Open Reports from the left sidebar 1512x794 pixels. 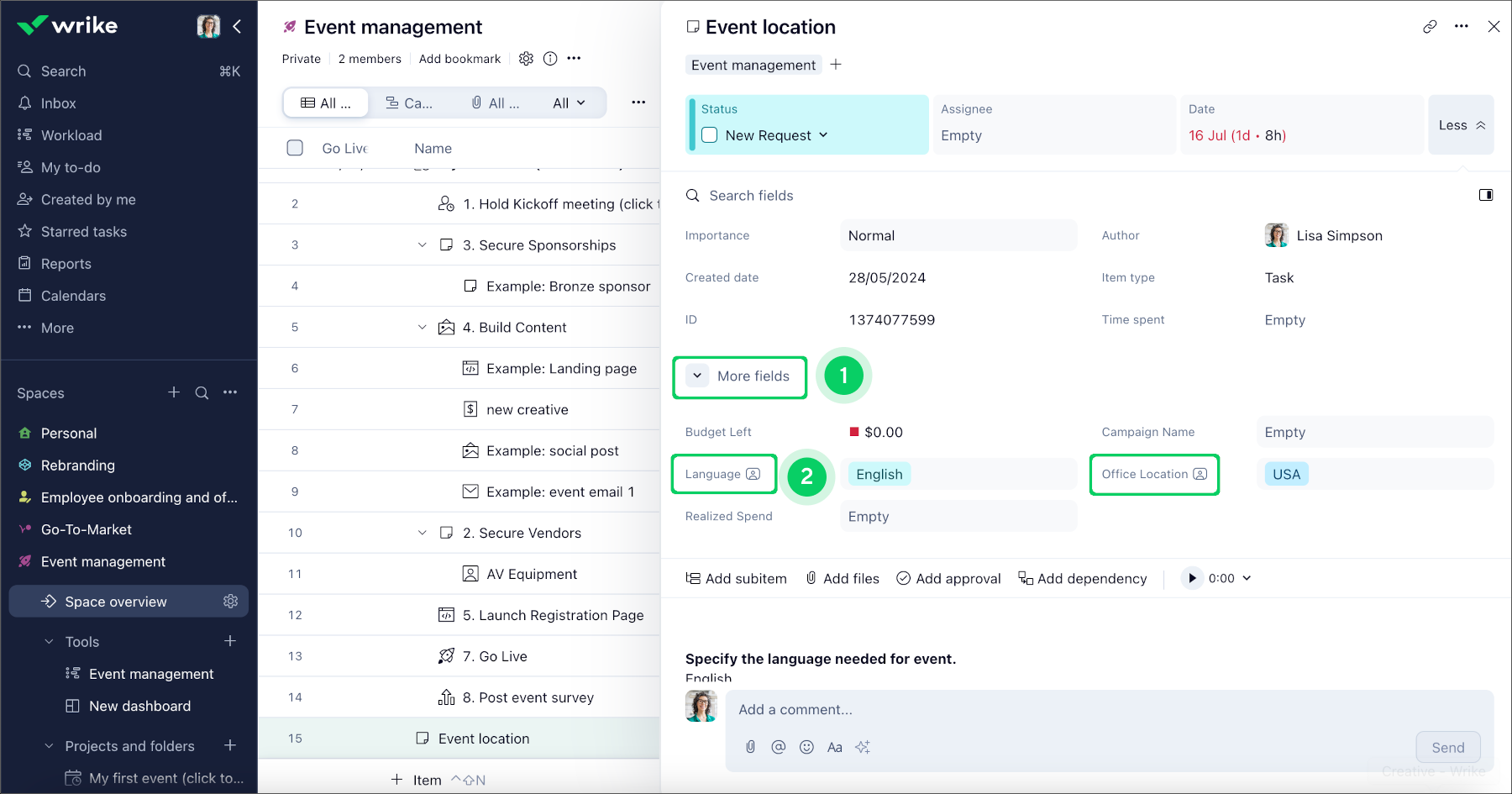point(66,263)
